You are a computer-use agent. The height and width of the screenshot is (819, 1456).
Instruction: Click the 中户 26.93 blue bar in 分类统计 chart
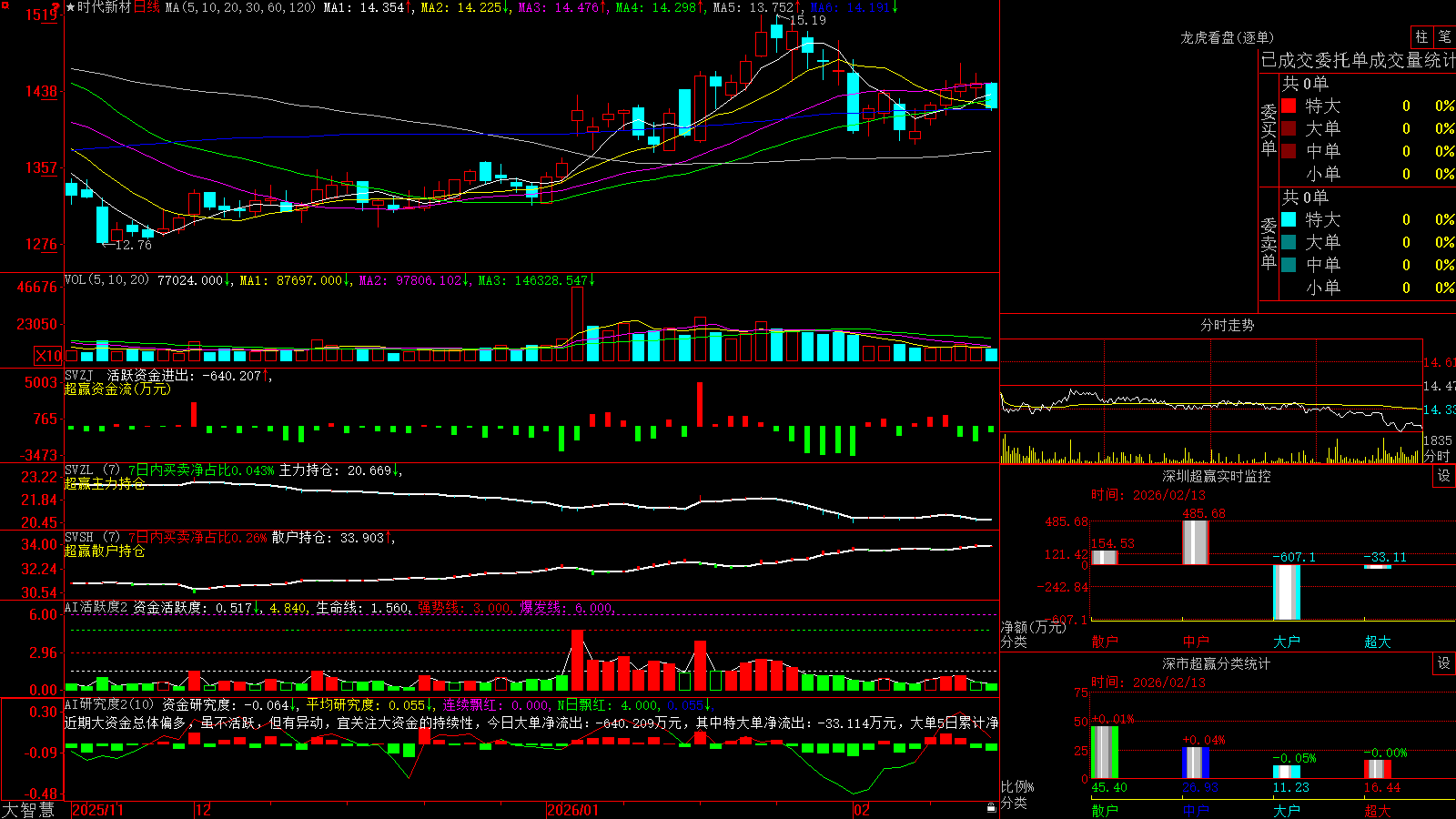tap(1196, 763)
